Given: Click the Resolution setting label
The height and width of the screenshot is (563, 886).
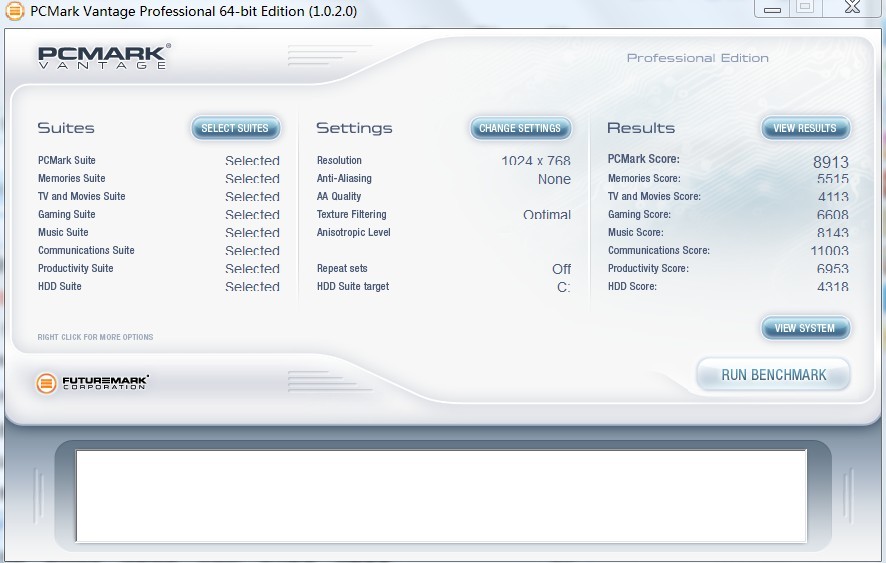Looking at the screenshot, I should [x=339, y=161].
